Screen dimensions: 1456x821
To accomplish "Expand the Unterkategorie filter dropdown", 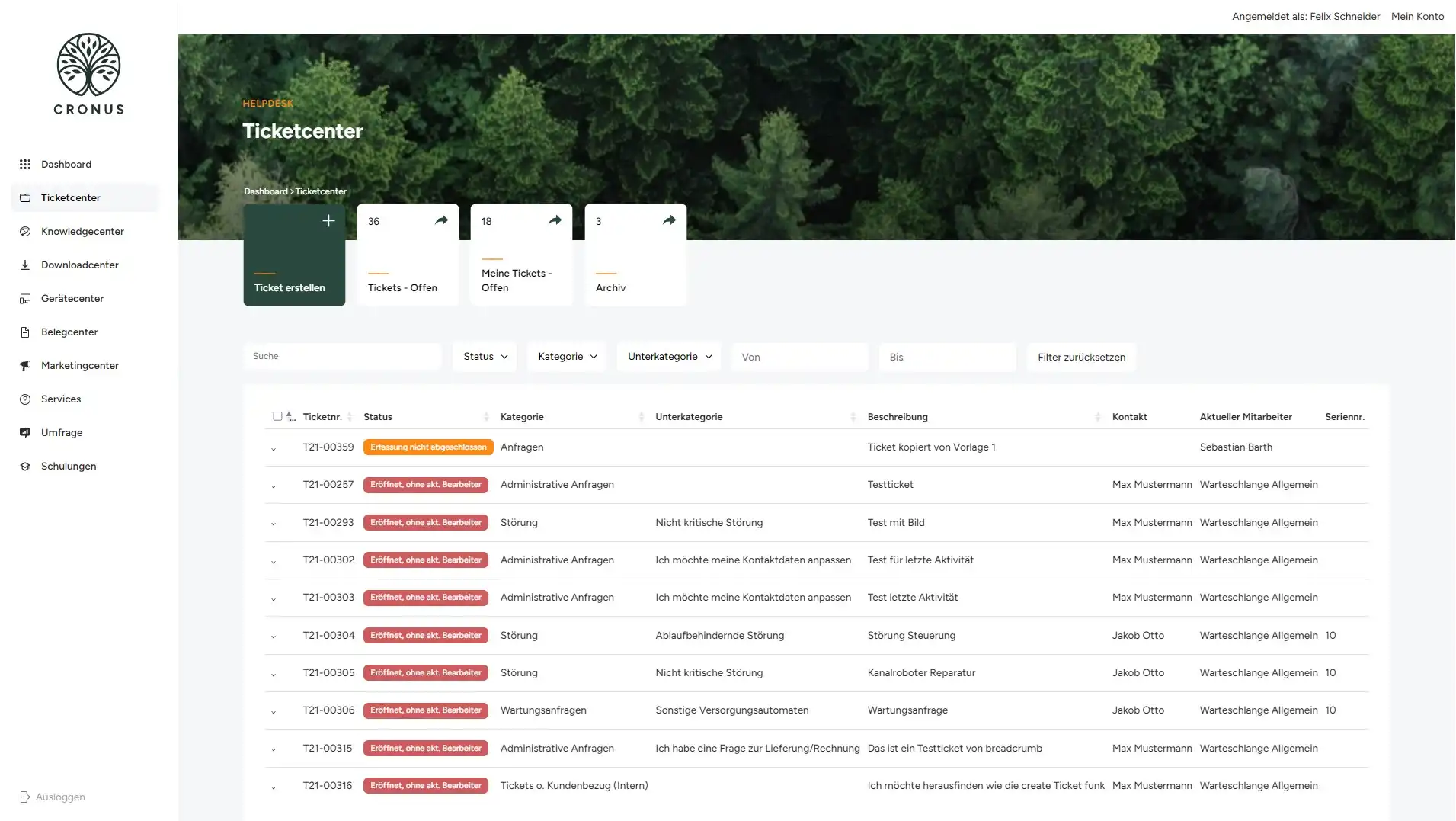I will tap(669, 357).
